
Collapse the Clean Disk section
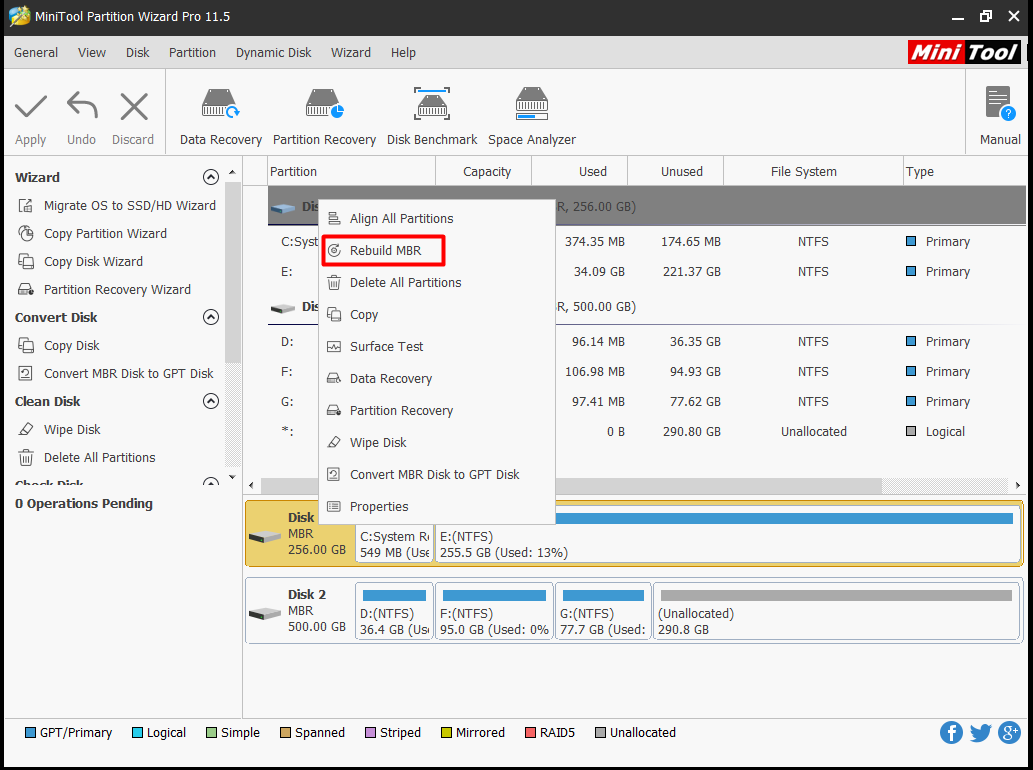coord(210,401)
